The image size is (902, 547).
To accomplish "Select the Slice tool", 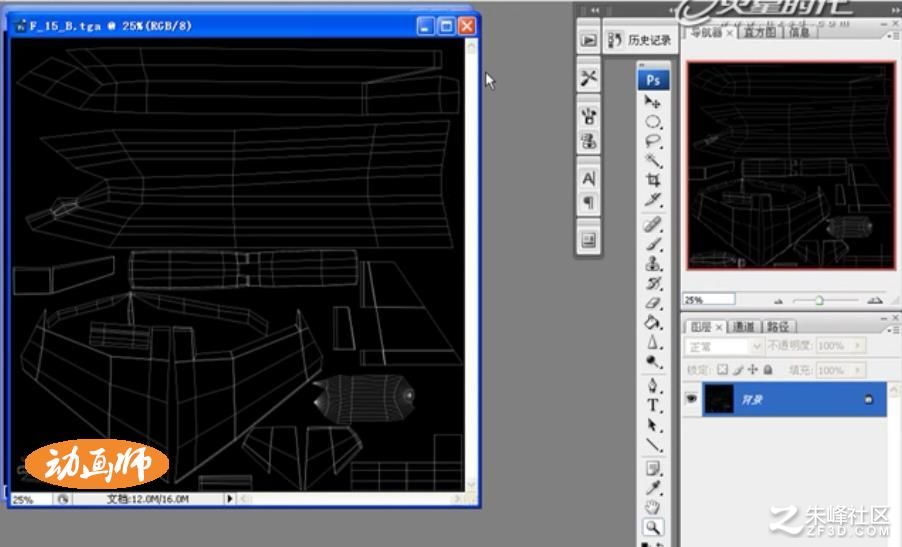I will pyautogui.click(x=652, y=200).
